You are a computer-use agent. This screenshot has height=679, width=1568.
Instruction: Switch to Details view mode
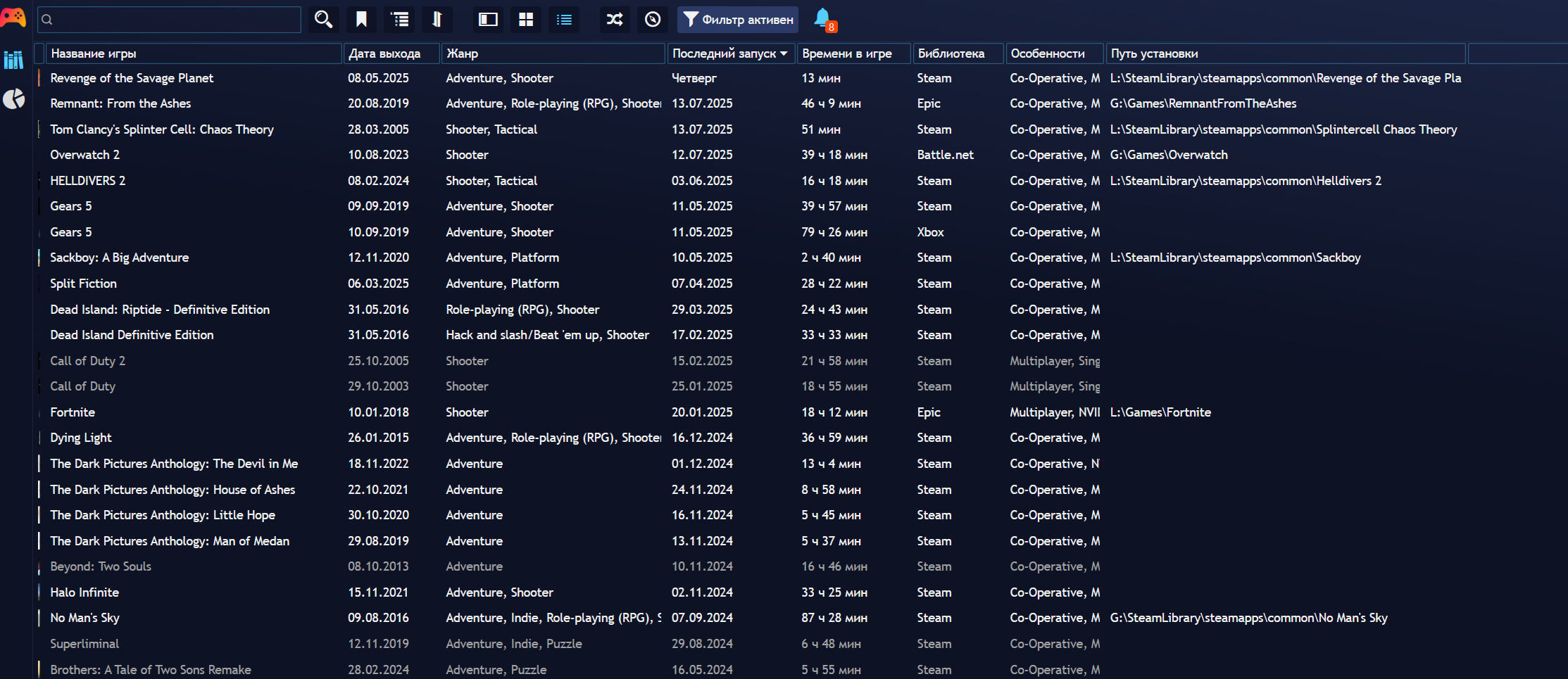488,20
